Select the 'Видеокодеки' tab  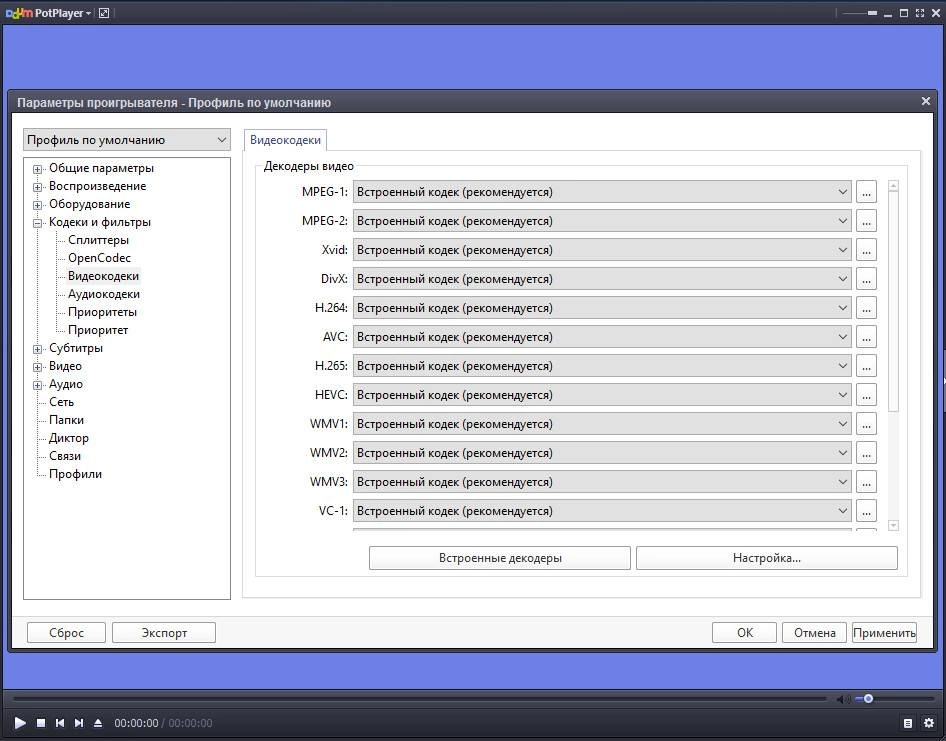point(285,140)
